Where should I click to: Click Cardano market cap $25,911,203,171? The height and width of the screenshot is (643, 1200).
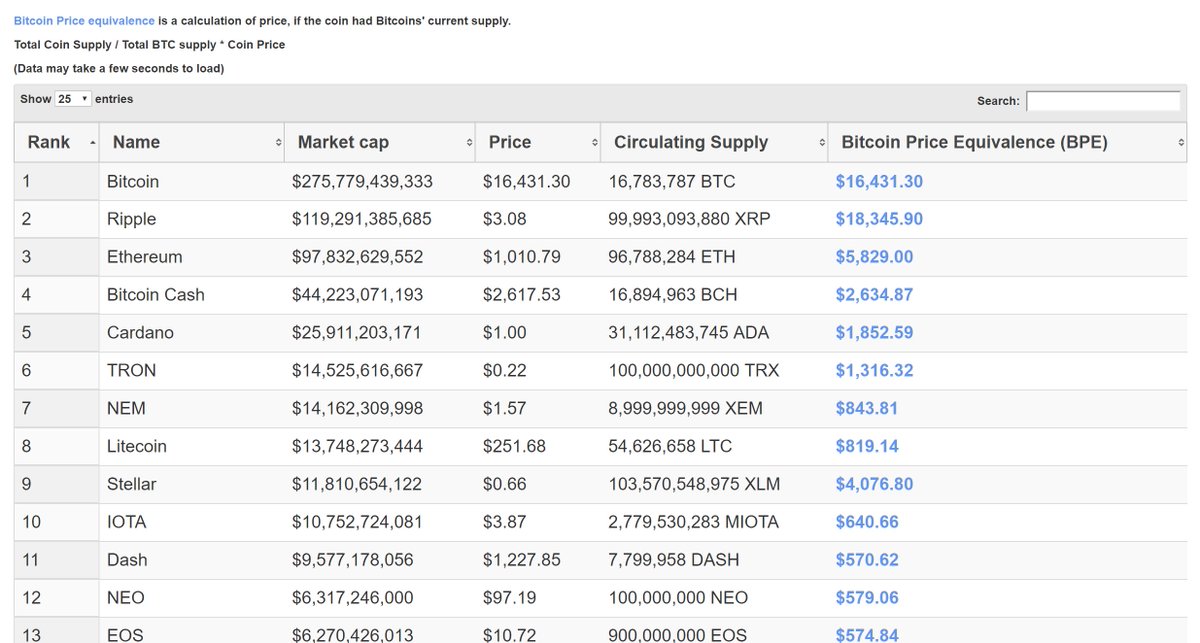(357, 333)
